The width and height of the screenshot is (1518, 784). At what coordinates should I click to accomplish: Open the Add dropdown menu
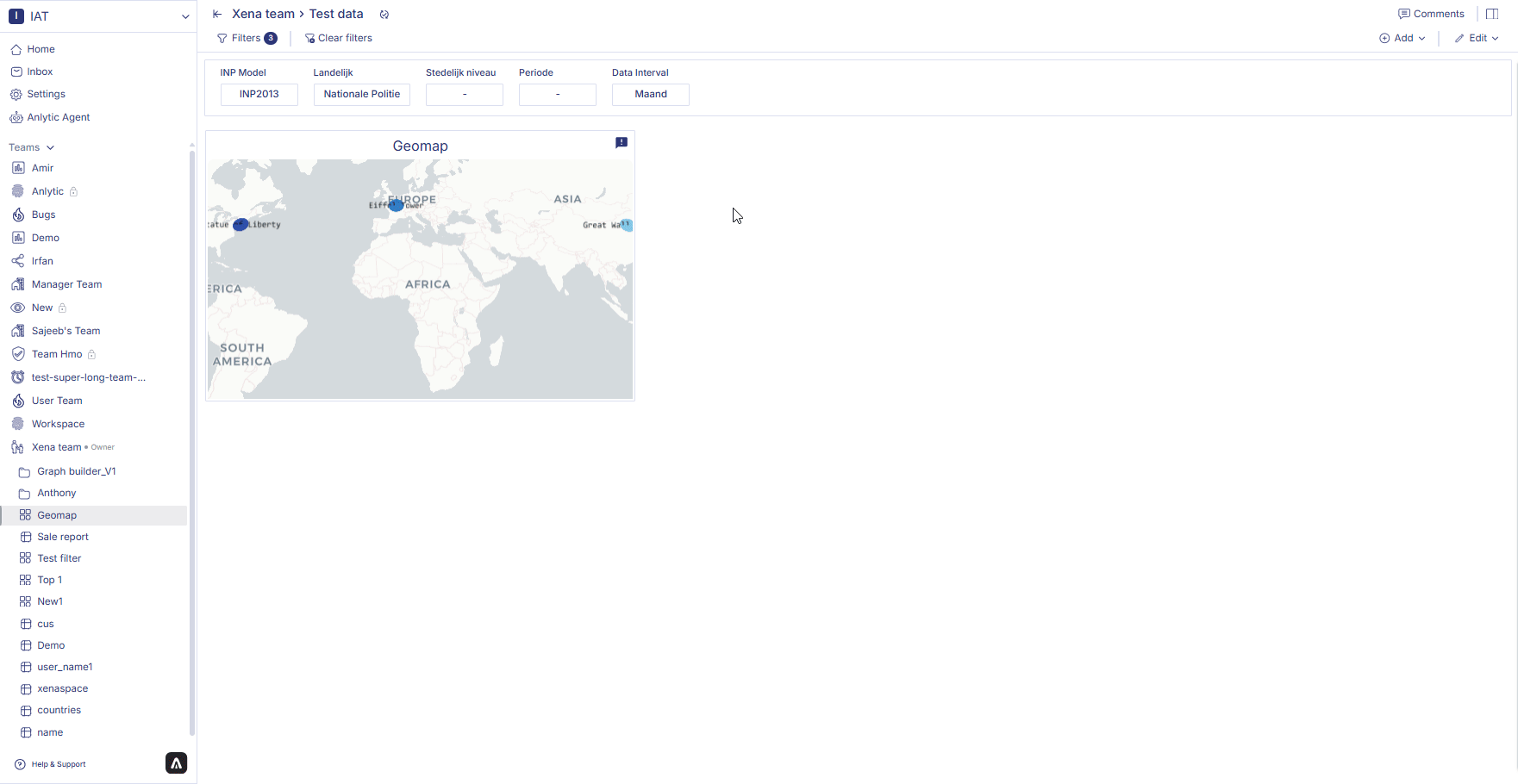(x=1402, y=38)
